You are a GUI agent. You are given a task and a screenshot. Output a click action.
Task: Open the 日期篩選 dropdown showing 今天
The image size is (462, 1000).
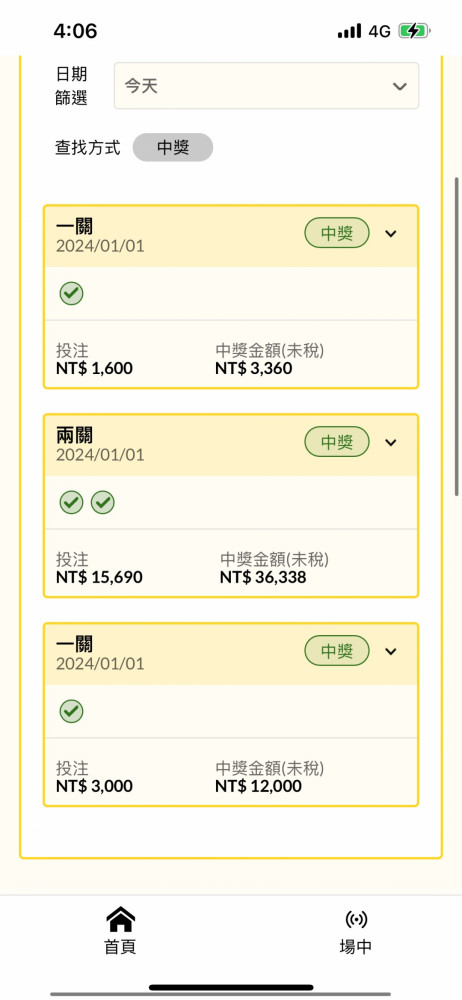[266, 86]
